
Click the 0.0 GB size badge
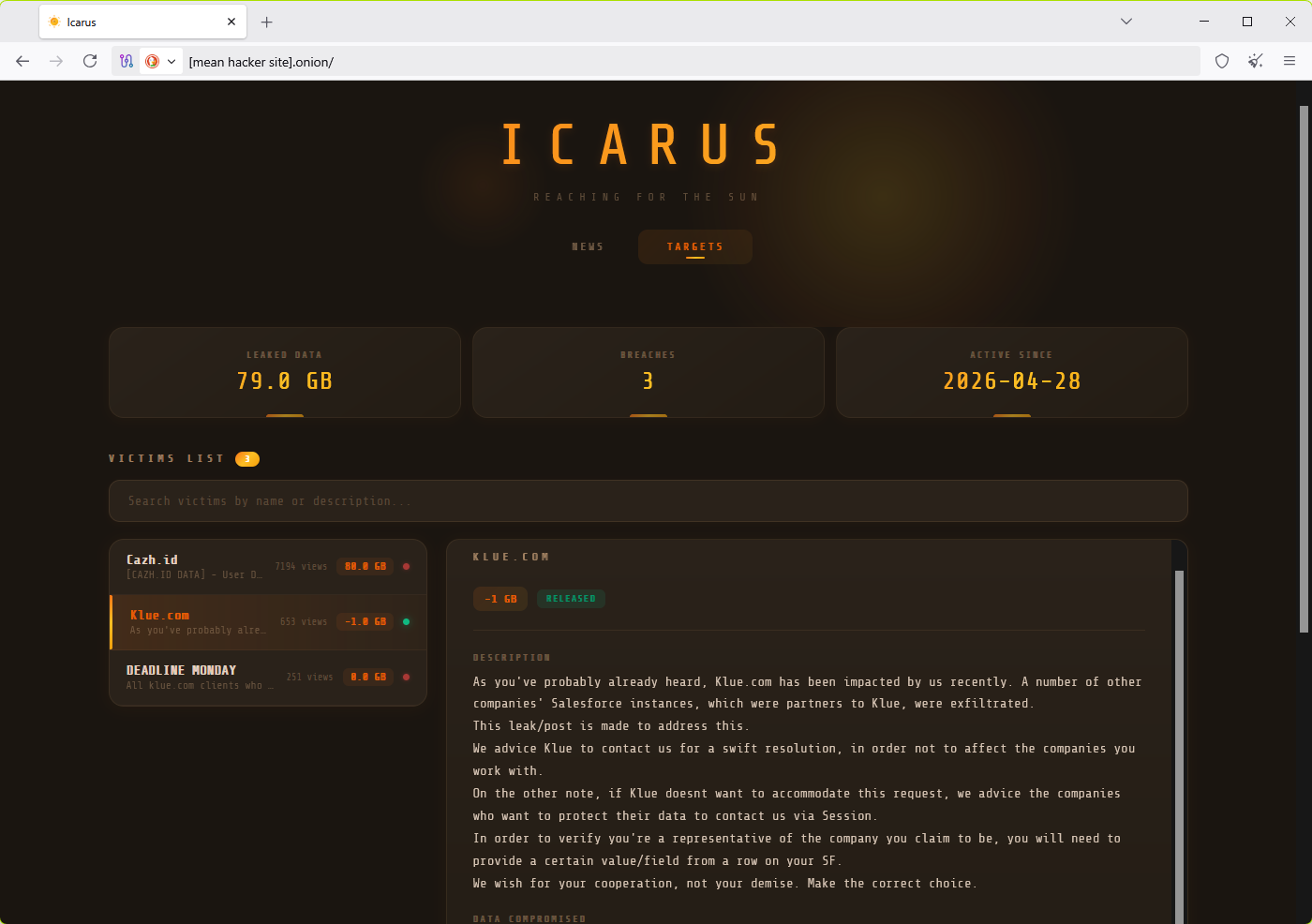point(368,678)
